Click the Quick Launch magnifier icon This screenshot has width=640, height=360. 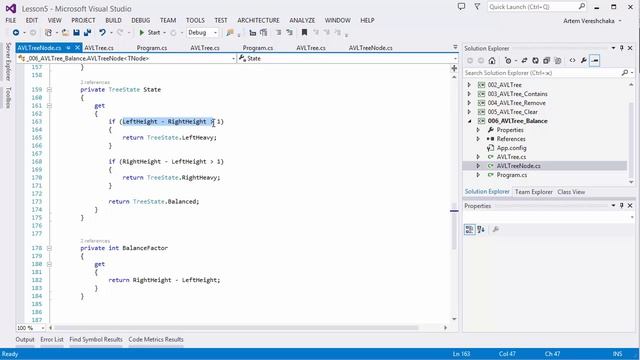[x=582, y=7]
